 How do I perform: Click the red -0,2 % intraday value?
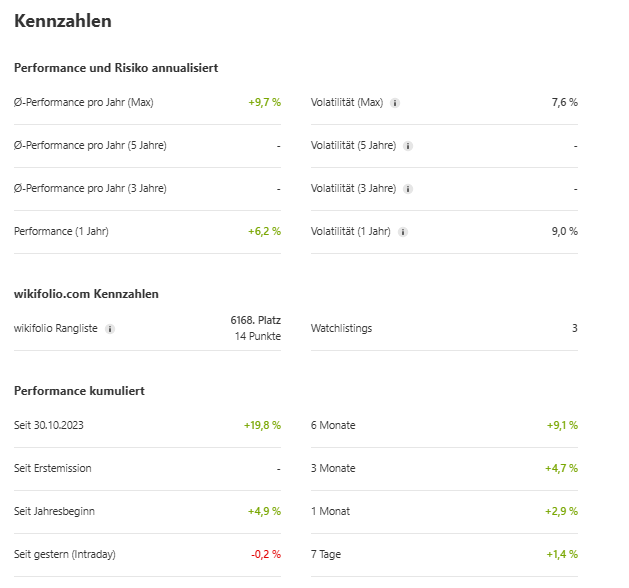(x=266, y=554)
